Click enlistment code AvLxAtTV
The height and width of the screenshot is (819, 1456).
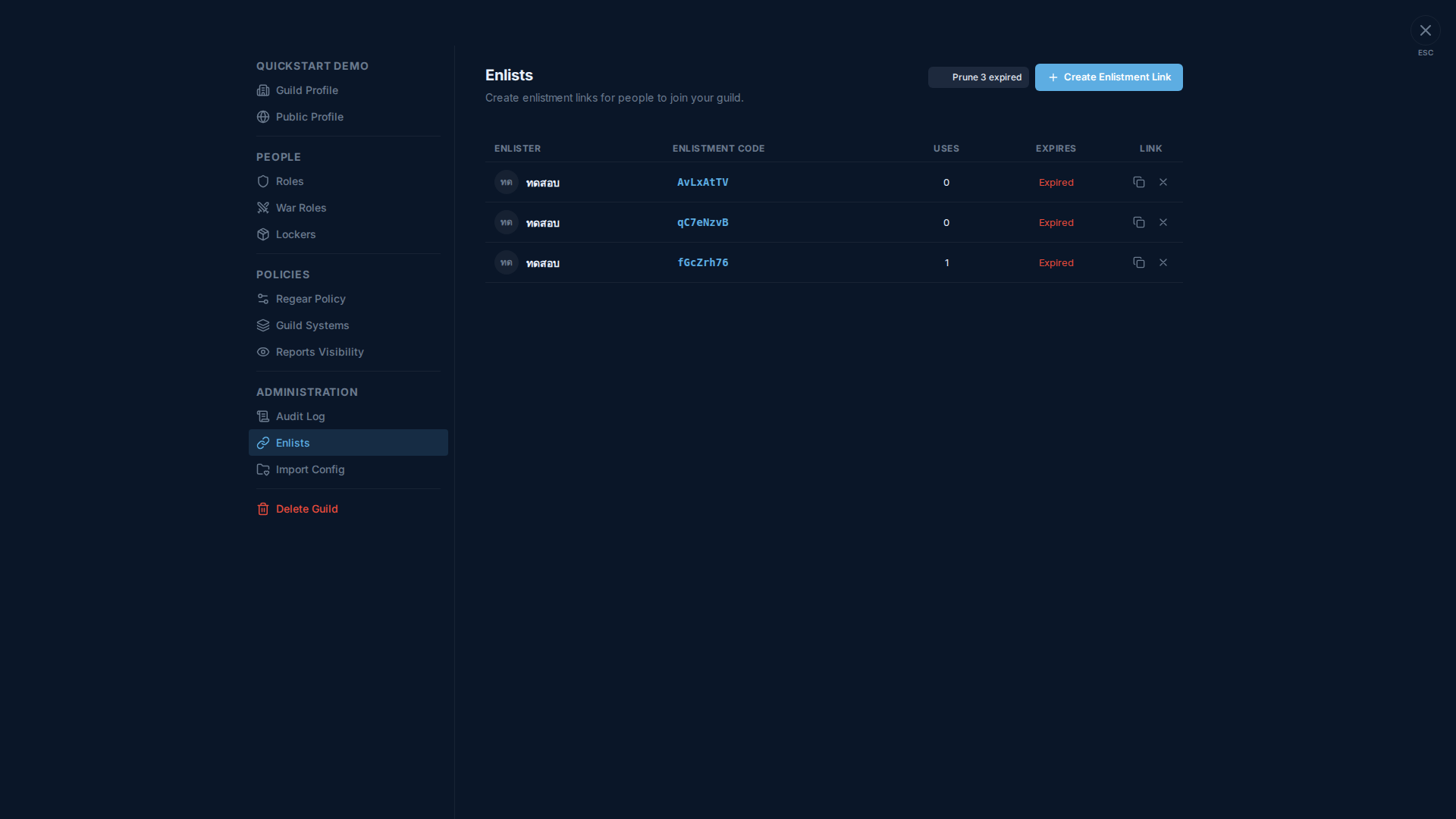point(702,182)
